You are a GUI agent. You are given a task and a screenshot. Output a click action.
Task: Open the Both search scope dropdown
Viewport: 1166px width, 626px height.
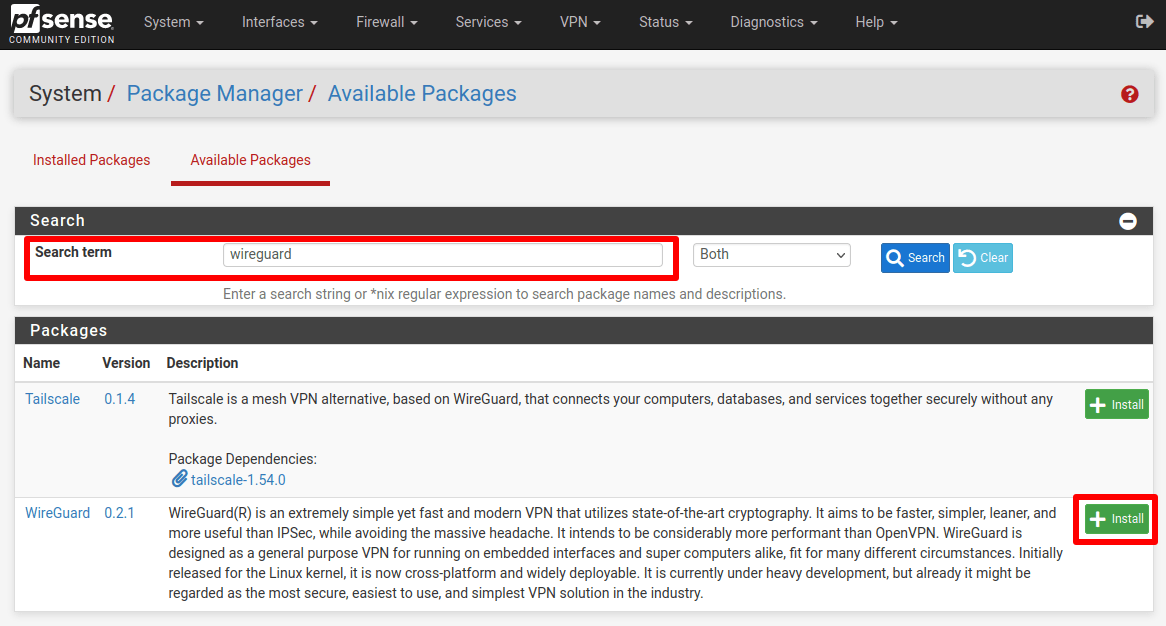coord(772,255)
